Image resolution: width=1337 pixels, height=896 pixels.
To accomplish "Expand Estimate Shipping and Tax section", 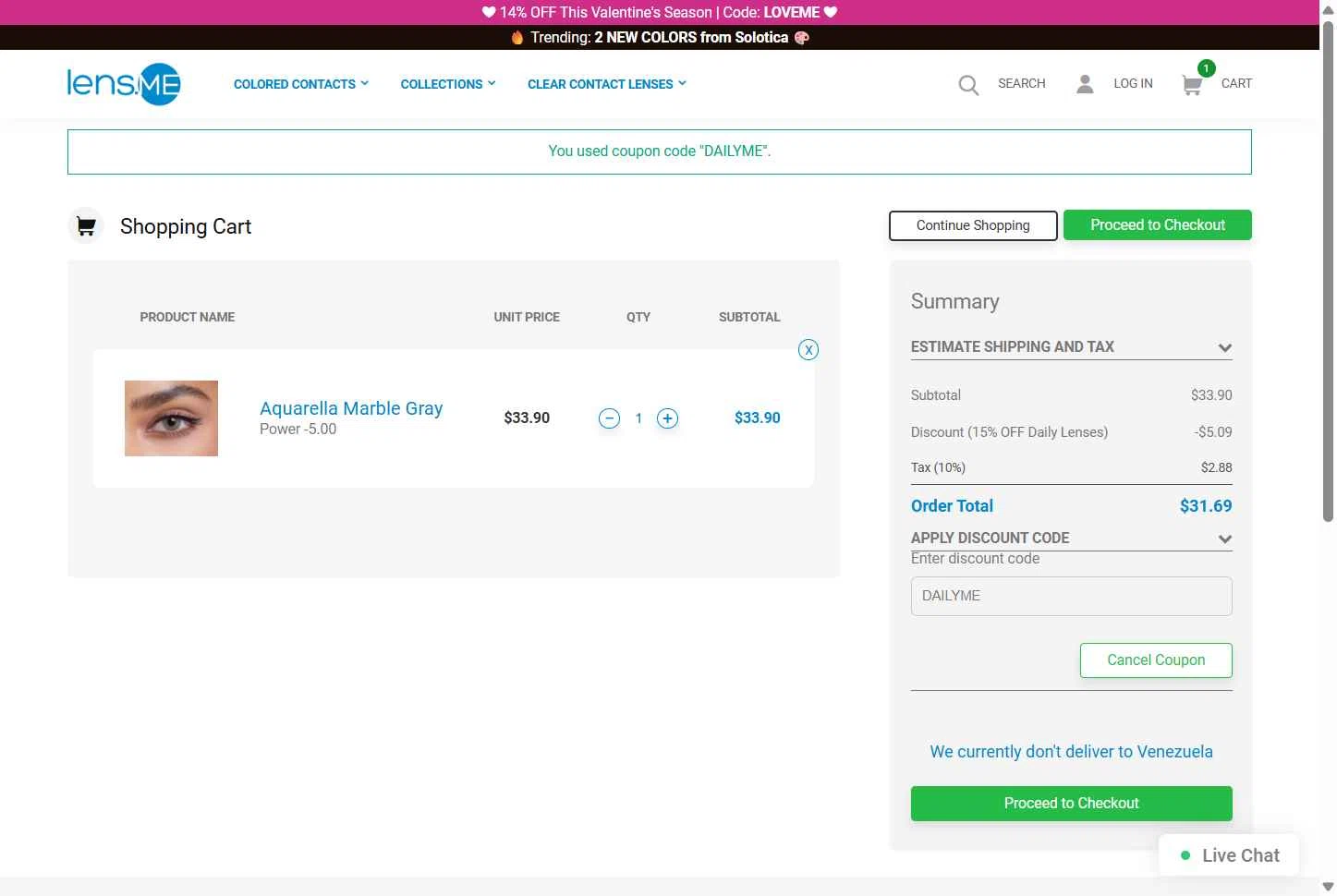I will pos(1072,347).
